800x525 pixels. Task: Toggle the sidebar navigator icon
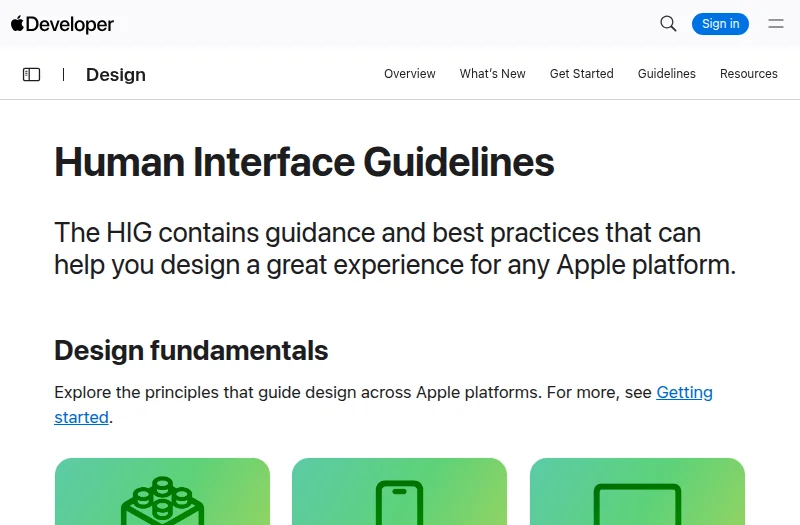point(32,74)
